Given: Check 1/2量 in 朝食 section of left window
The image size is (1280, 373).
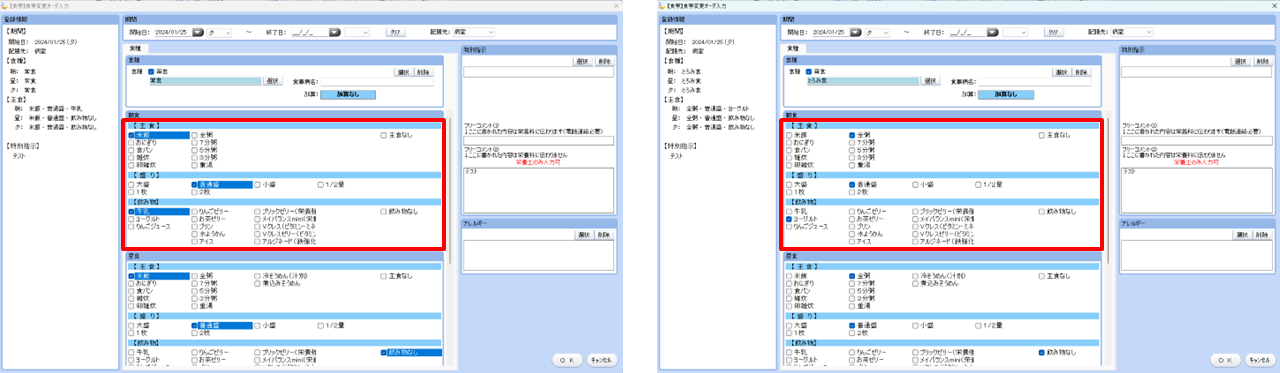Looking at the screenshot, I should tap(320, 184).
